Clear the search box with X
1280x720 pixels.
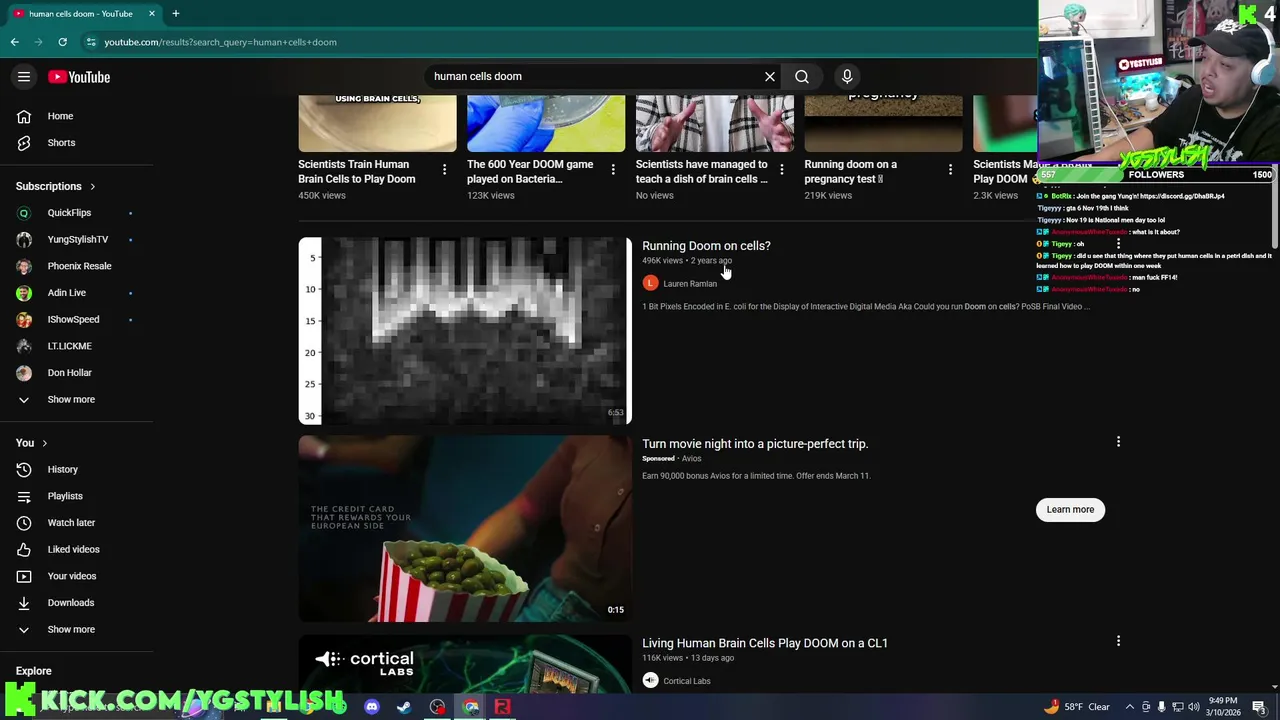coord(770,76)
